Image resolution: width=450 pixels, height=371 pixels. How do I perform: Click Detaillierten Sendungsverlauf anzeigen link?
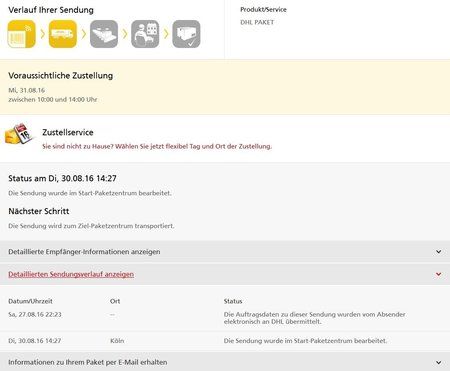tap(71, 274)
